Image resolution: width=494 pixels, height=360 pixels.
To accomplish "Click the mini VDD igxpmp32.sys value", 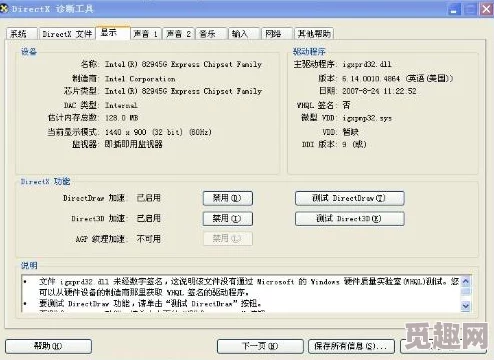I will (367, 118).
